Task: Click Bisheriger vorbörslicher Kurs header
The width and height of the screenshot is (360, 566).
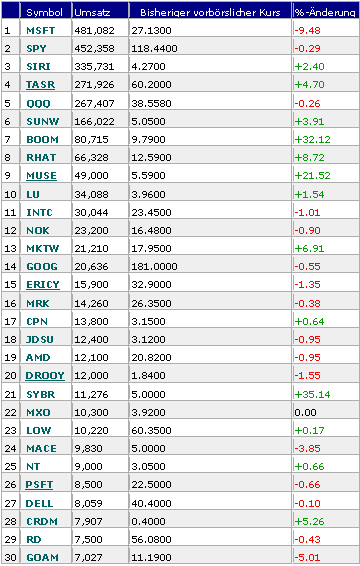Action: pos(210,13)
